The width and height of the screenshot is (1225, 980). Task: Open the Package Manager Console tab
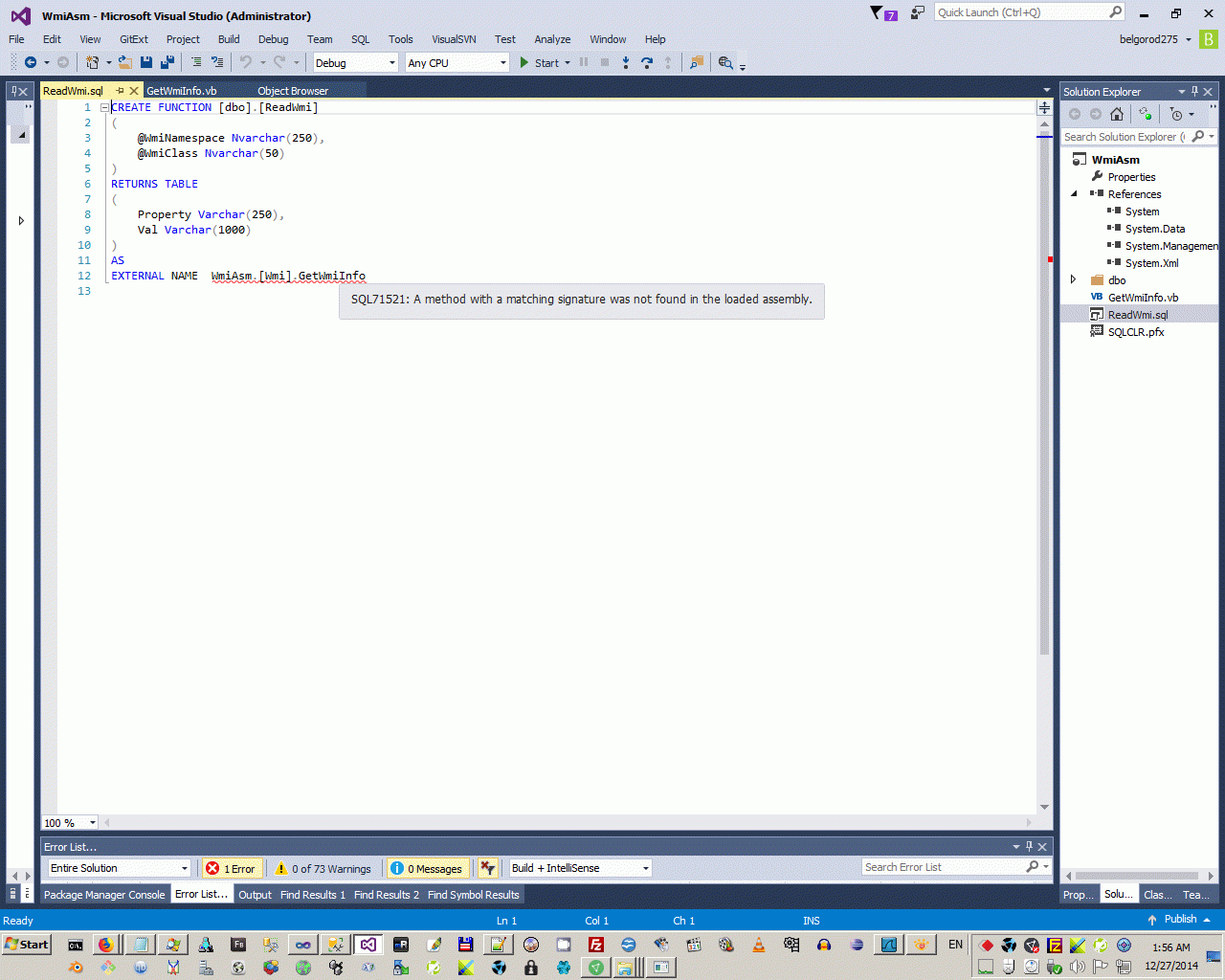104,895
